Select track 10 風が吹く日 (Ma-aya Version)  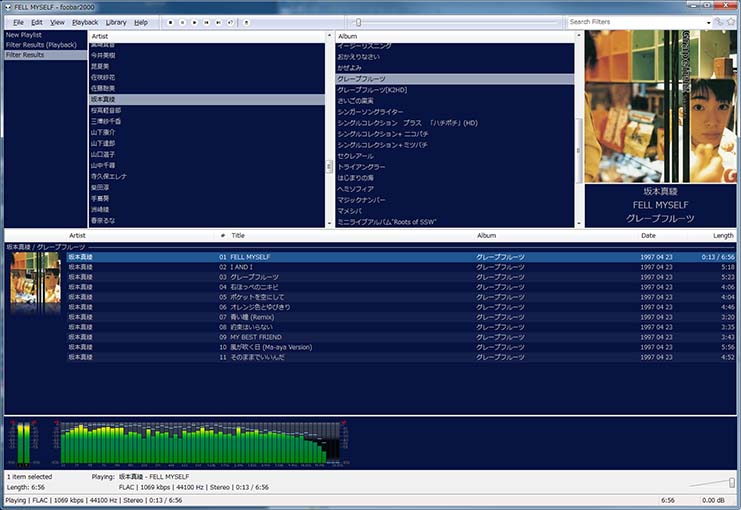[401, 347]
